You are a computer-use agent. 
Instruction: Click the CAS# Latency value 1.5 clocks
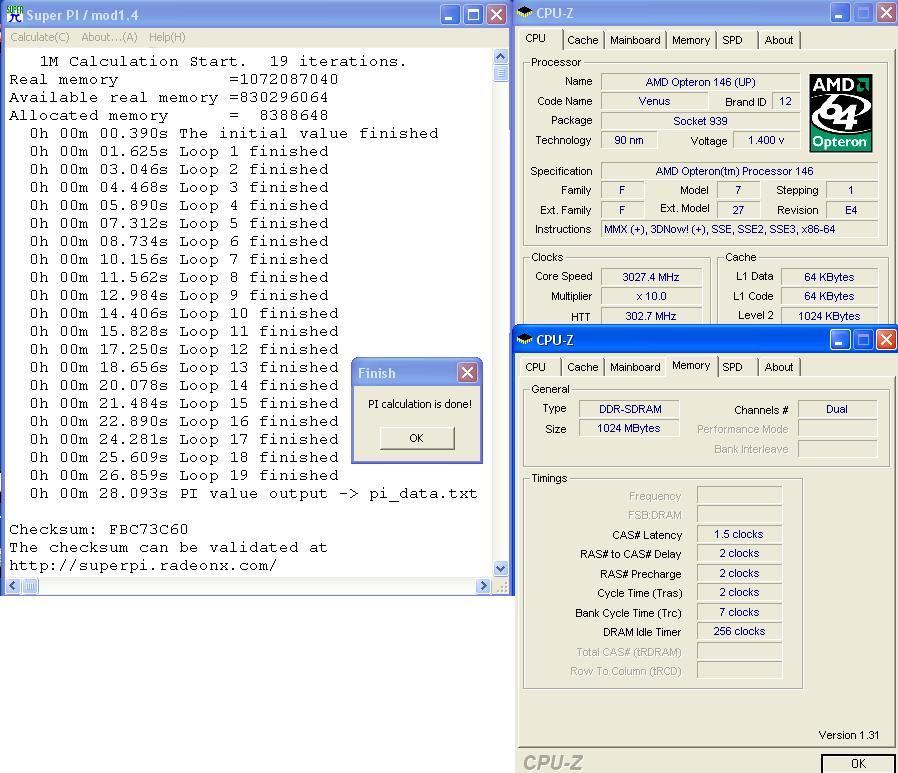point(739,534)
